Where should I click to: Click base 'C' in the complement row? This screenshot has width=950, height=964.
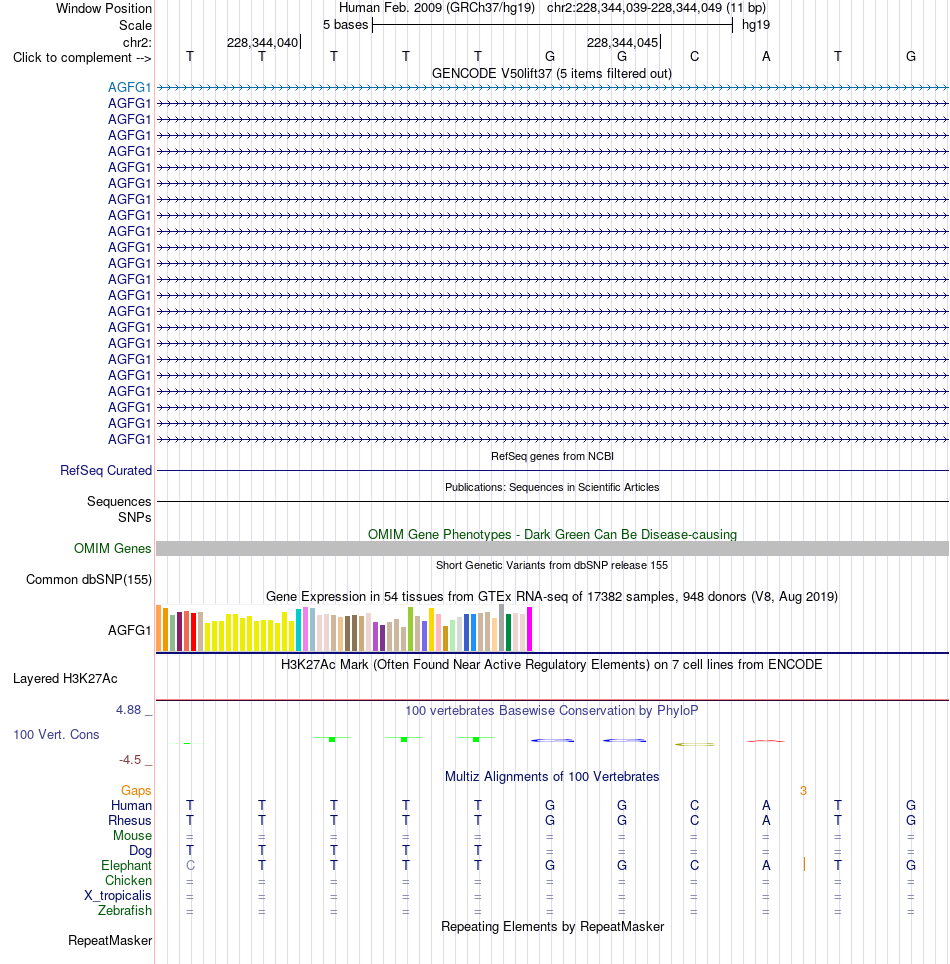point(694,57)
